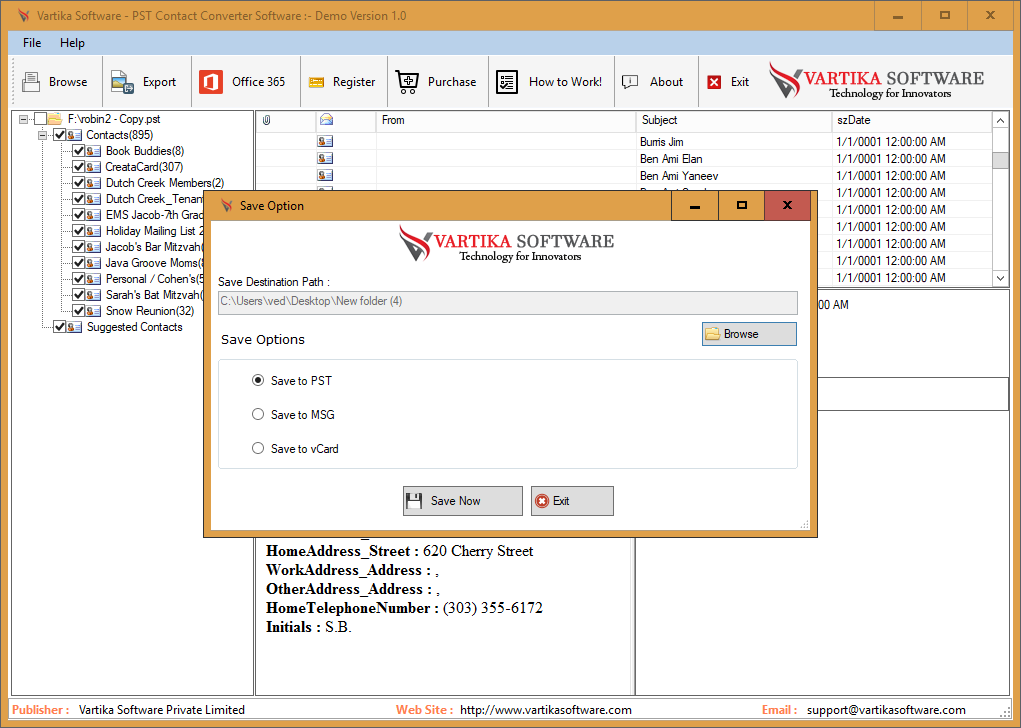Uncheck the Dutch Creek Members(2) checkbox

[78, 183]
